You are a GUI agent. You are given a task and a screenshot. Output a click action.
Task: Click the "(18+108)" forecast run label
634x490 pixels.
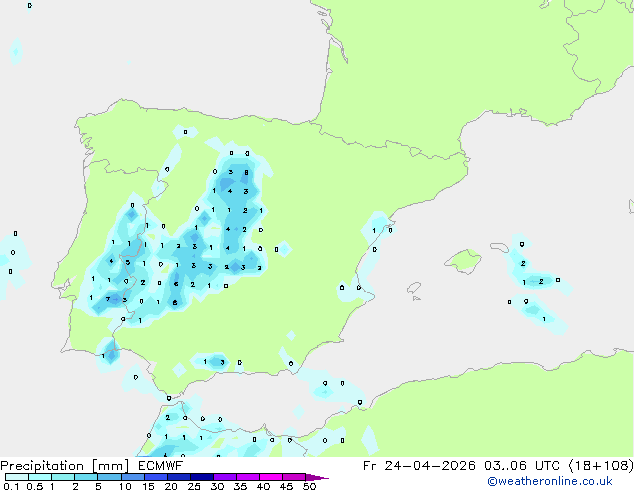[601, 466]
